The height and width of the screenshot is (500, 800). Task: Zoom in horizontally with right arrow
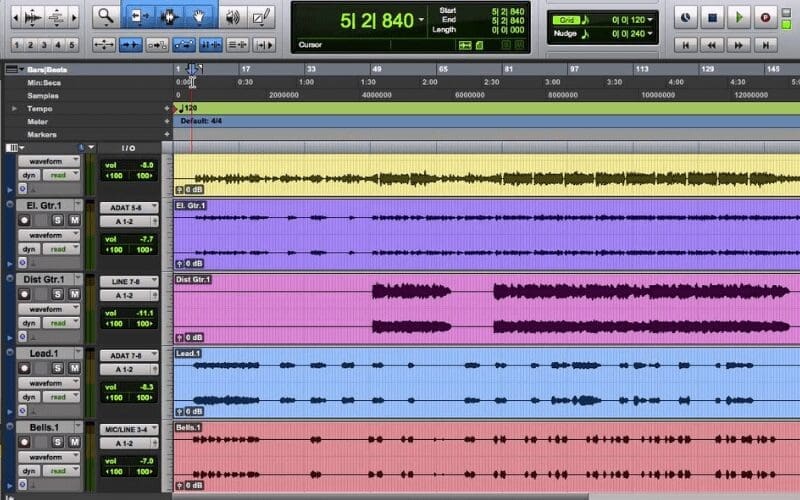click(74, 18)
